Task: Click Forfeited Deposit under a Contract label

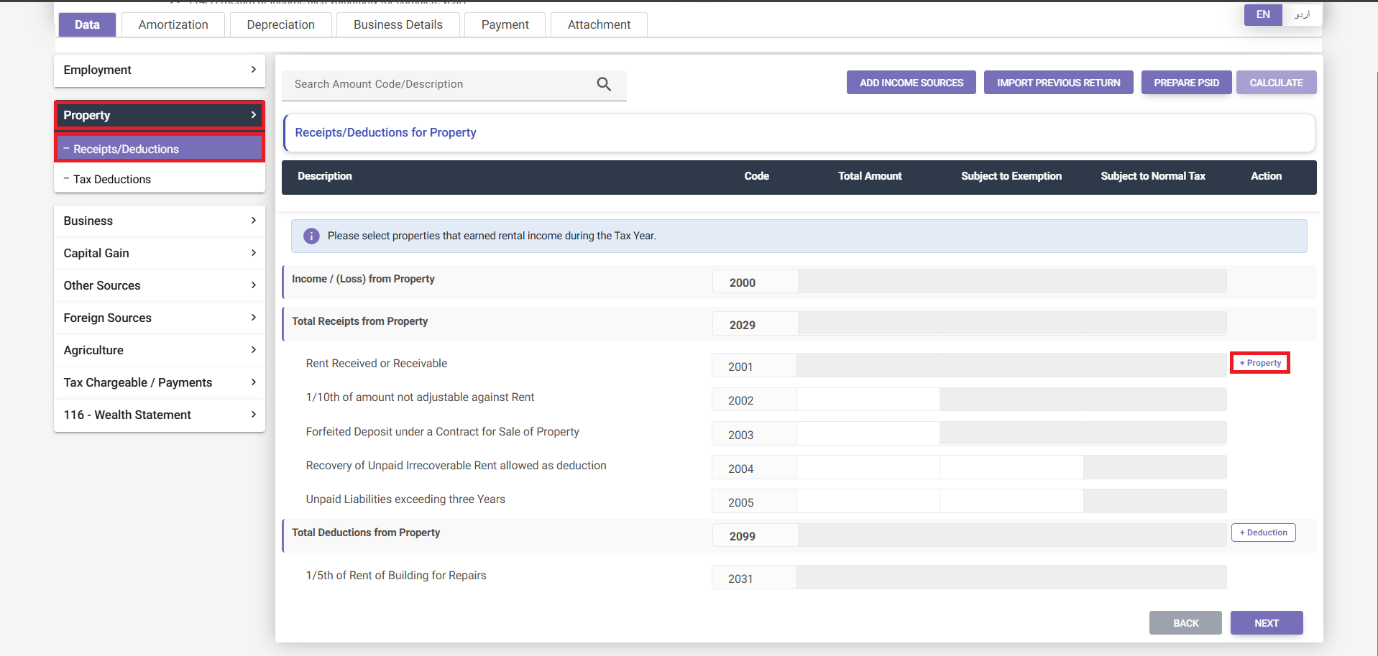Action: [x=443, y=432]
